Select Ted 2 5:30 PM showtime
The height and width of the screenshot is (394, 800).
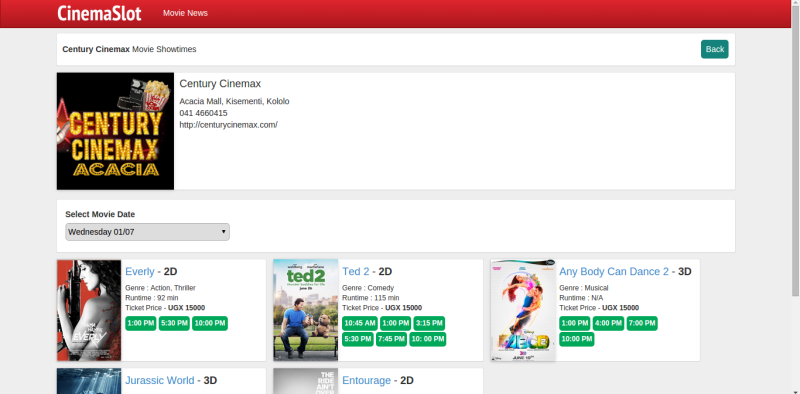[x=358, y=339]
